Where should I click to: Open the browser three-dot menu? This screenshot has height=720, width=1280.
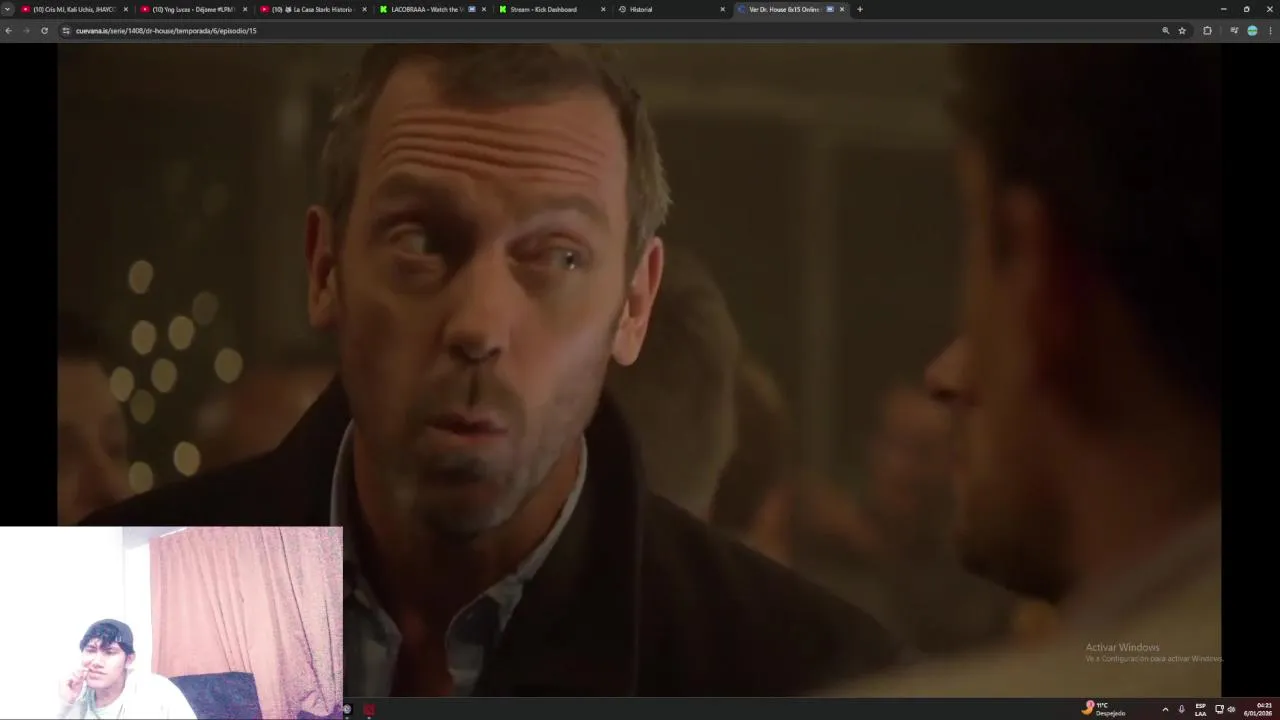[1270, 31]
